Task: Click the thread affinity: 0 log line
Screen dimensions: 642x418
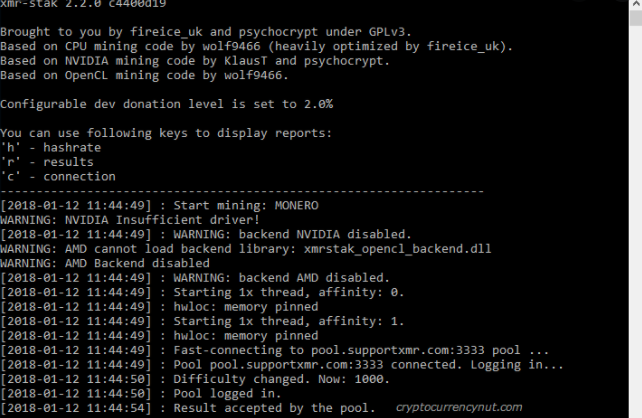Action: click(201, 292)
